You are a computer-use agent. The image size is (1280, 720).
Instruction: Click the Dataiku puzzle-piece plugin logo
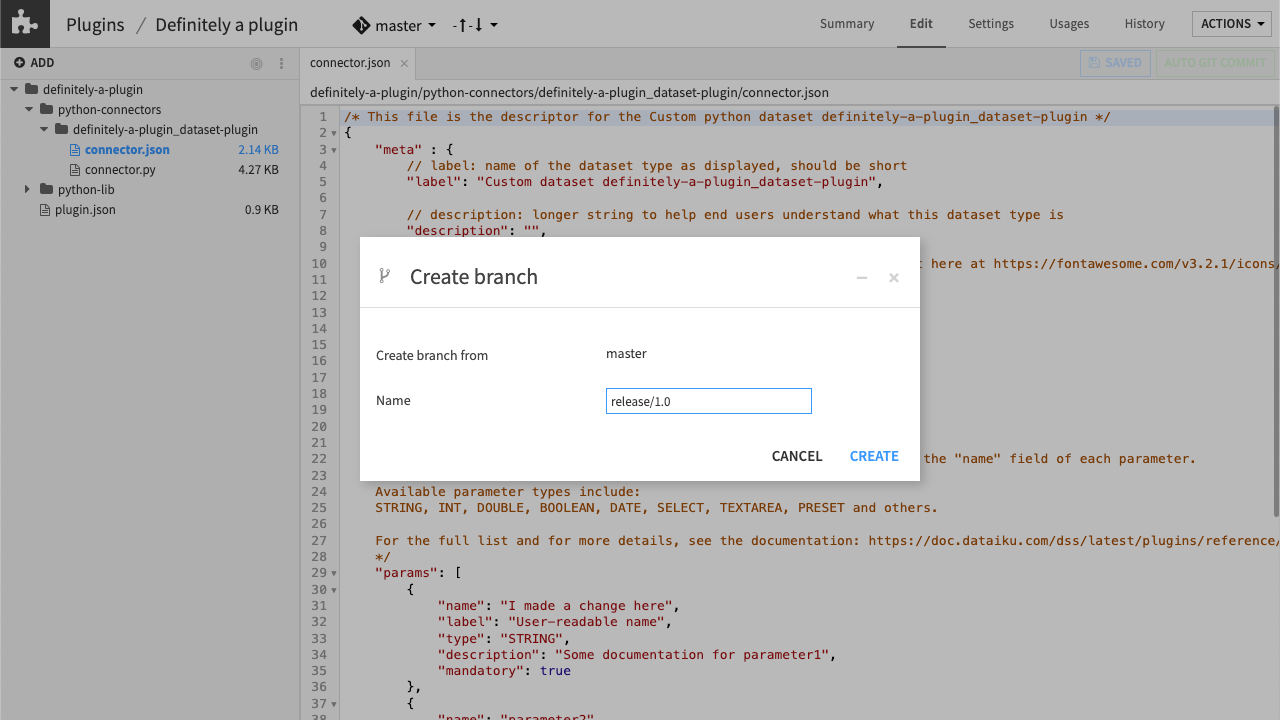point(24,24)
